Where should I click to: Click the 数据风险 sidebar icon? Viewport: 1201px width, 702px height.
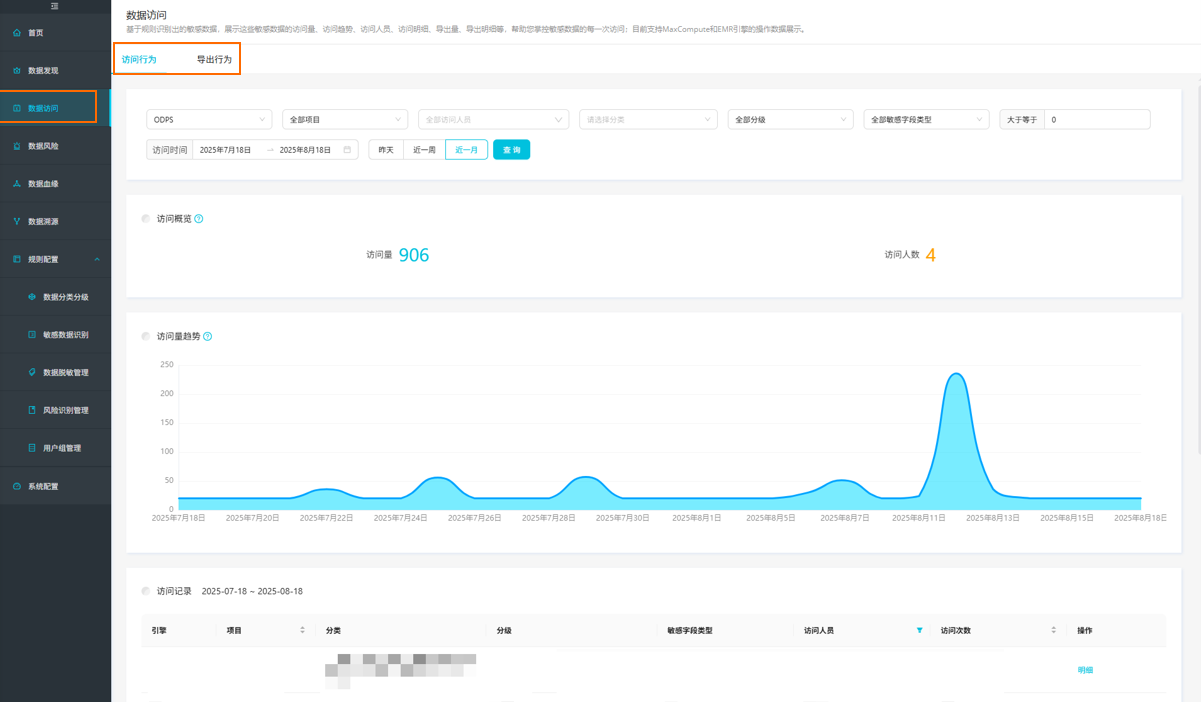coord(17,146)
